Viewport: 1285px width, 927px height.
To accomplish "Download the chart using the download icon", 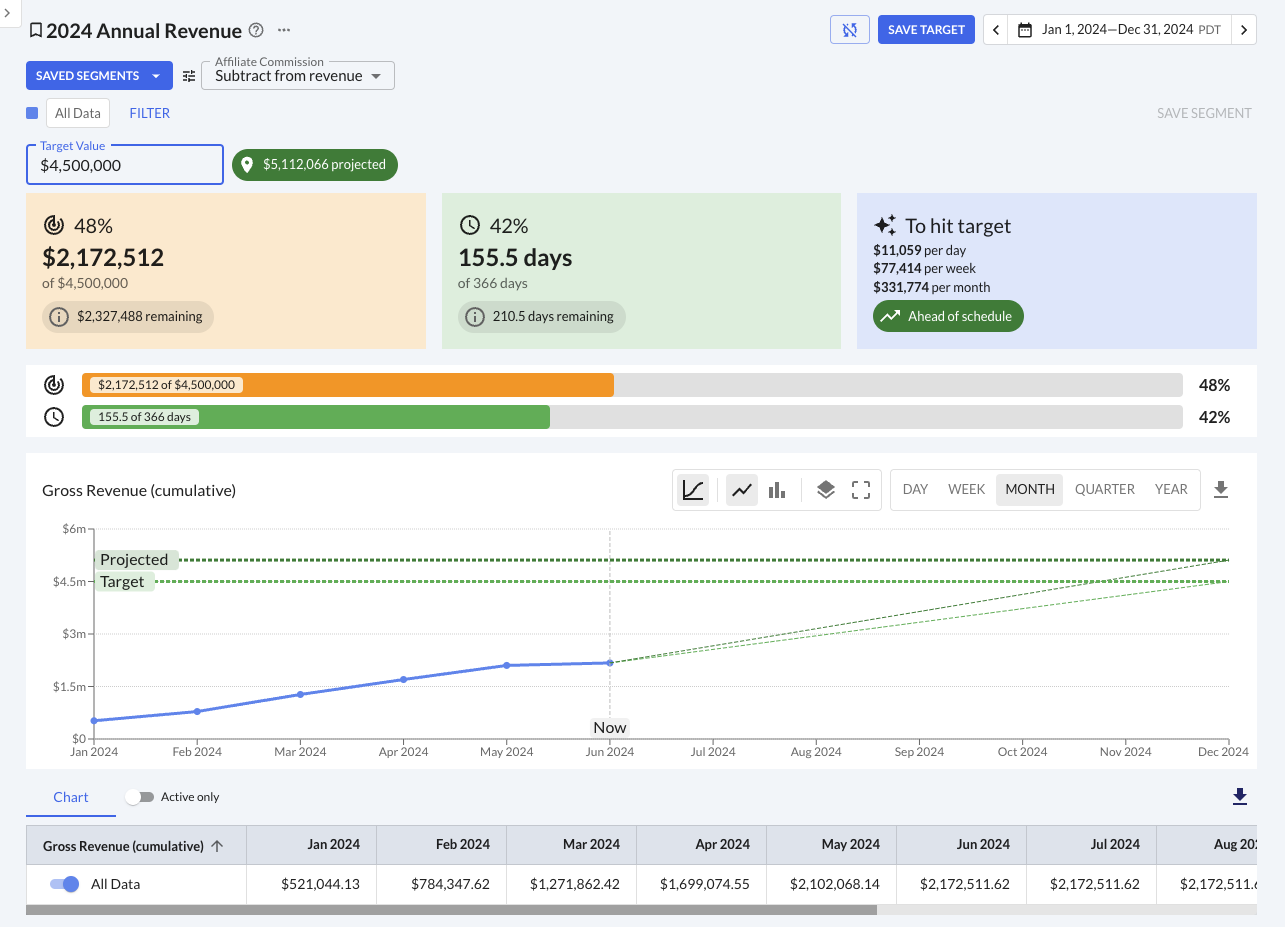I will click(x=1220, y=490).
